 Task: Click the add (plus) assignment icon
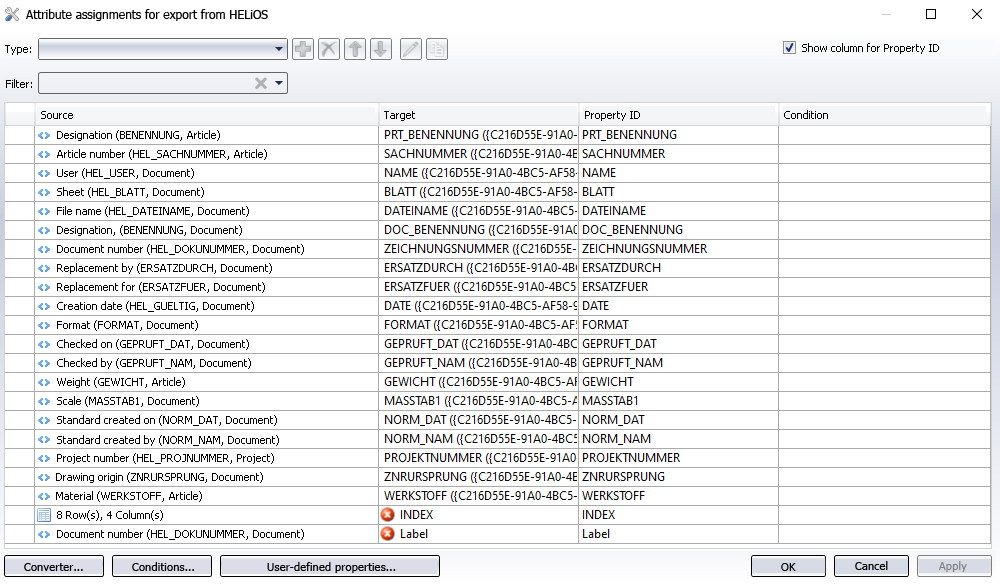(303, 49)
